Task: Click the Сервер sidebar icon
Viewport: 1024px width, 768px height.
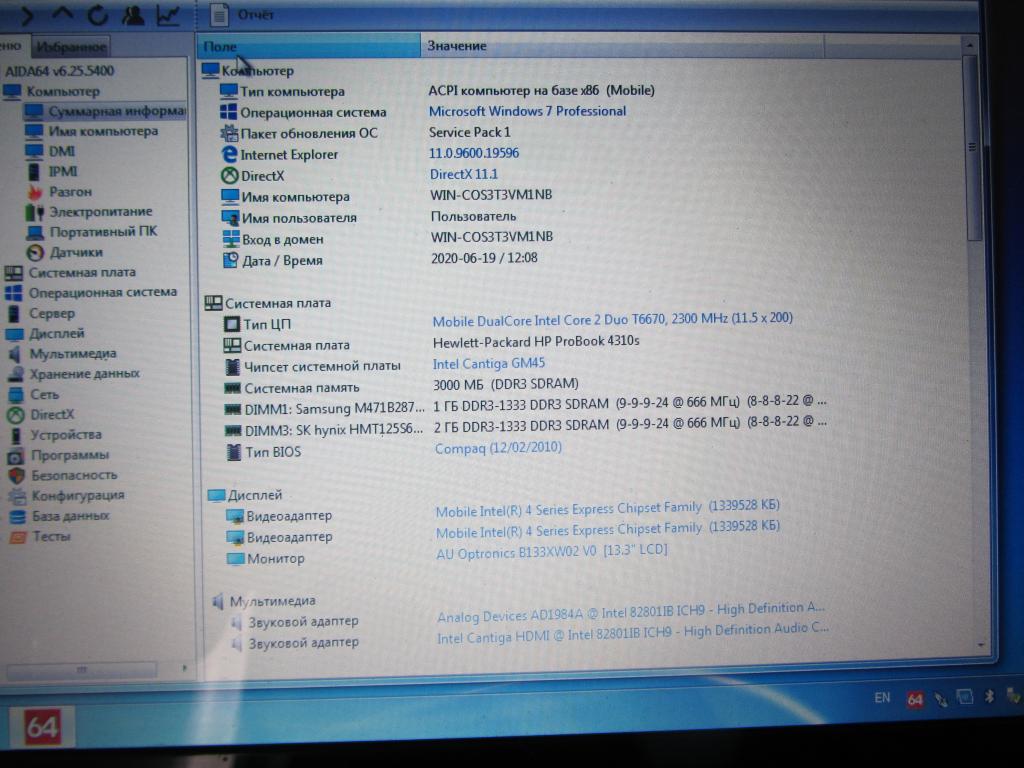Action: 14,314
